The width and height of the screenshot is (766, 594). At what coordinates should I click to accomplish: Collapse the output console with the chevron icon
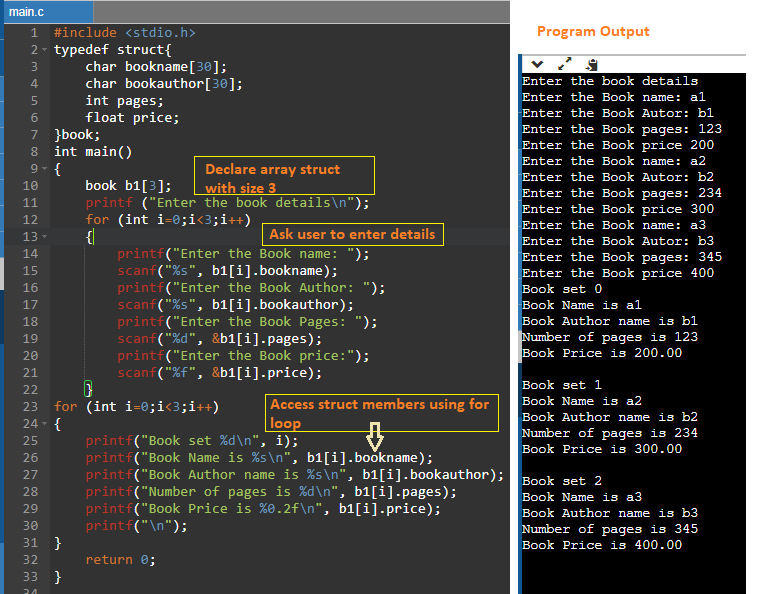tap(537, 64)
